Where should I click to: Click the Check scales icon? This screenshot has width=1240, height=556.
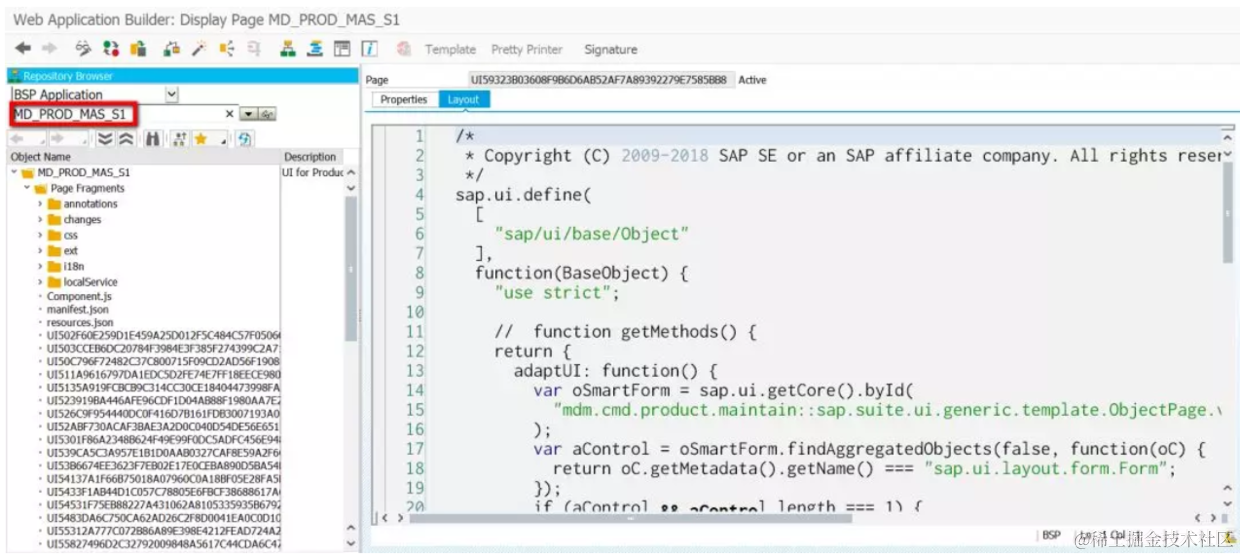[x=172, y=48]
